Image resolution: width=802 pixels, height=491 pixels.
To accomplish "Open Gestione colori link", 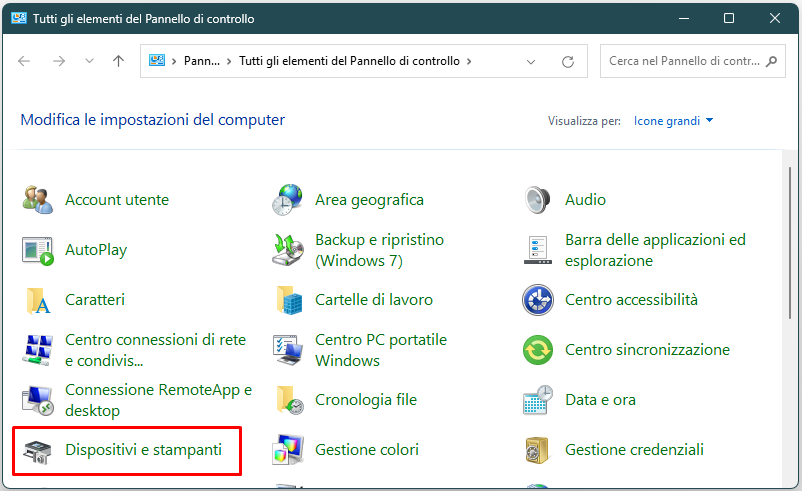I will point(367,450).
